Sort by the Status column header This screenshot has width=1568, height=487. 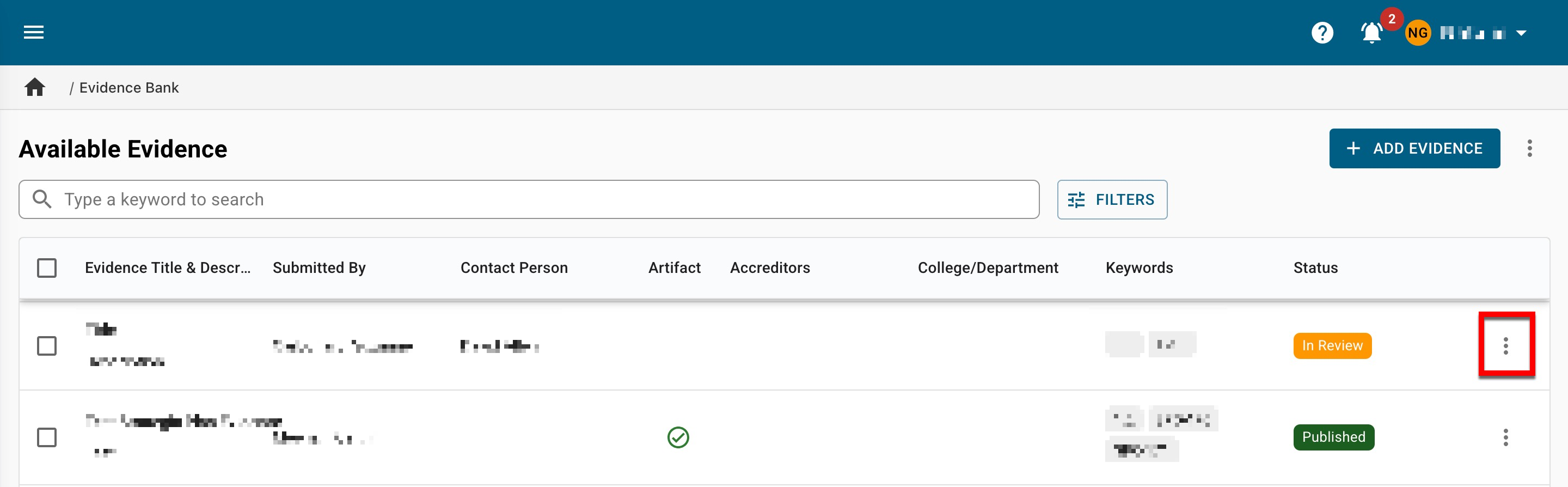1315,268
